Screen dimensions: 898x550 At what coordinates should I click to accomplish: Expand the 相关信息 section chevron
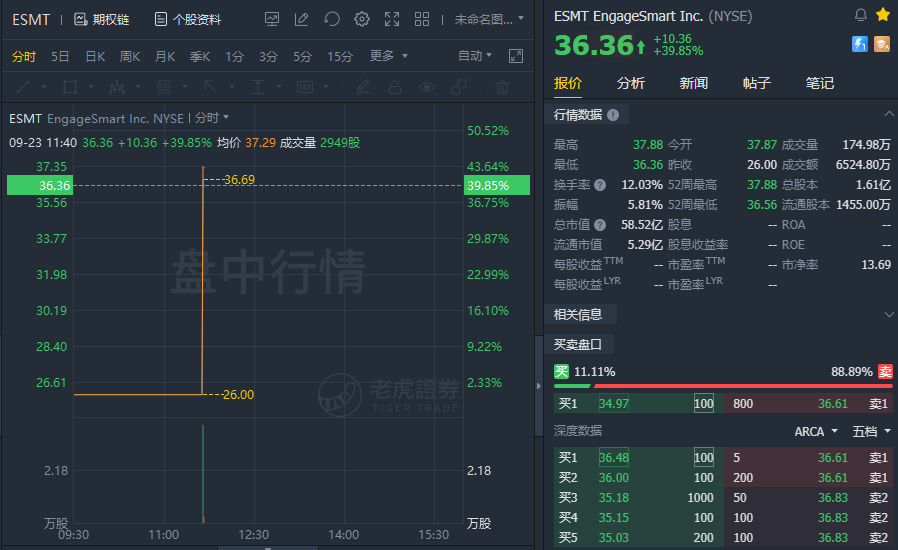(x=889, y=315)
